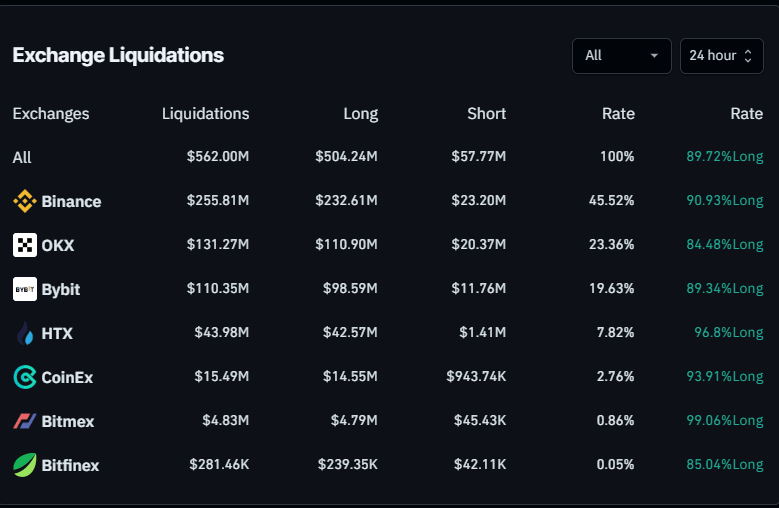Click the 24 hour dropdown arrows
The height and width of the screenshot is (508, 779).
(x=747, y=56)
